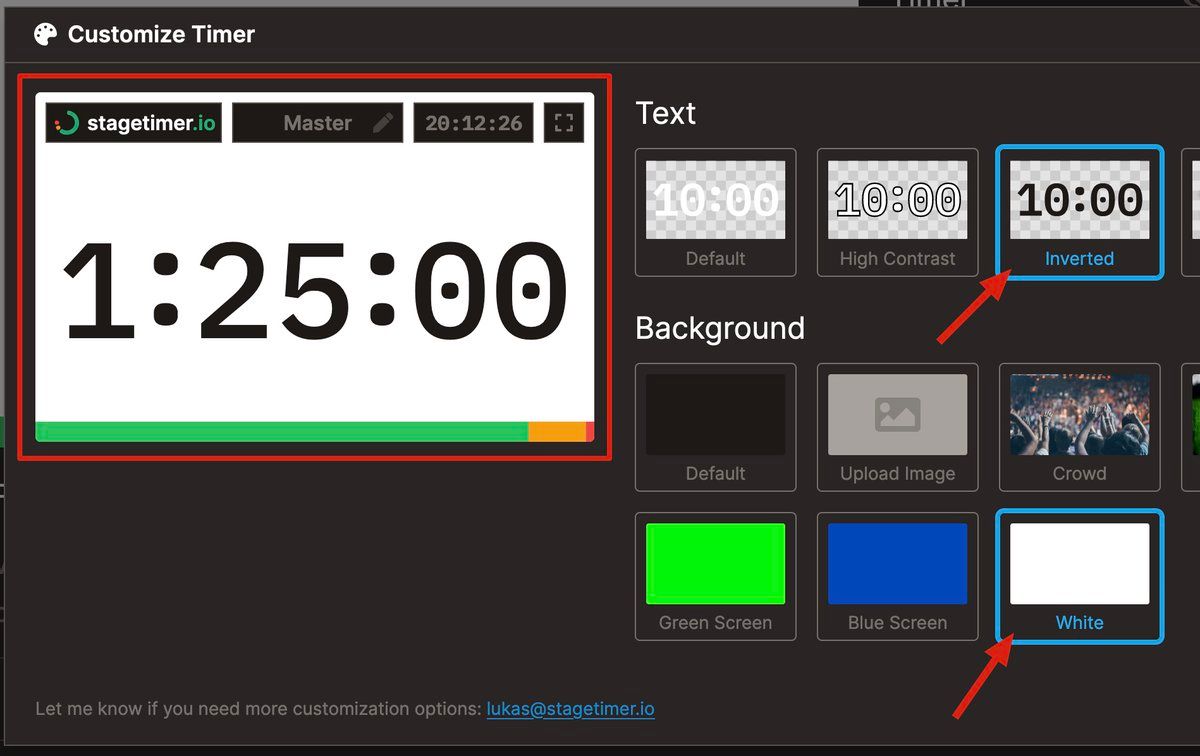Click the pencil edit icon beside Master

click(383, 123)
